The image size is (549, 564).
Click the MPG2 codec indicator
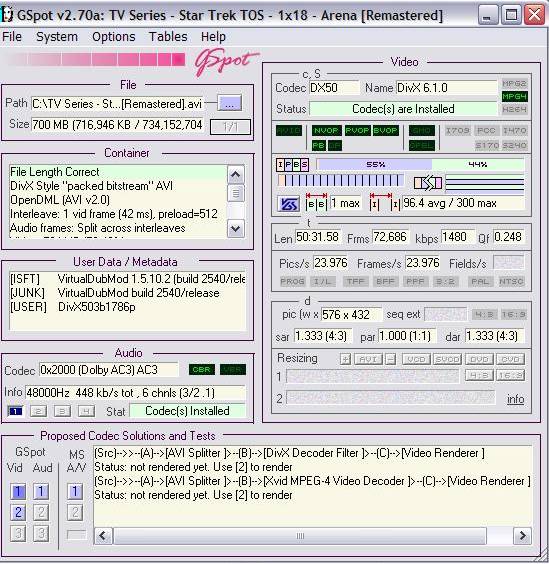(x=514, y=83)
